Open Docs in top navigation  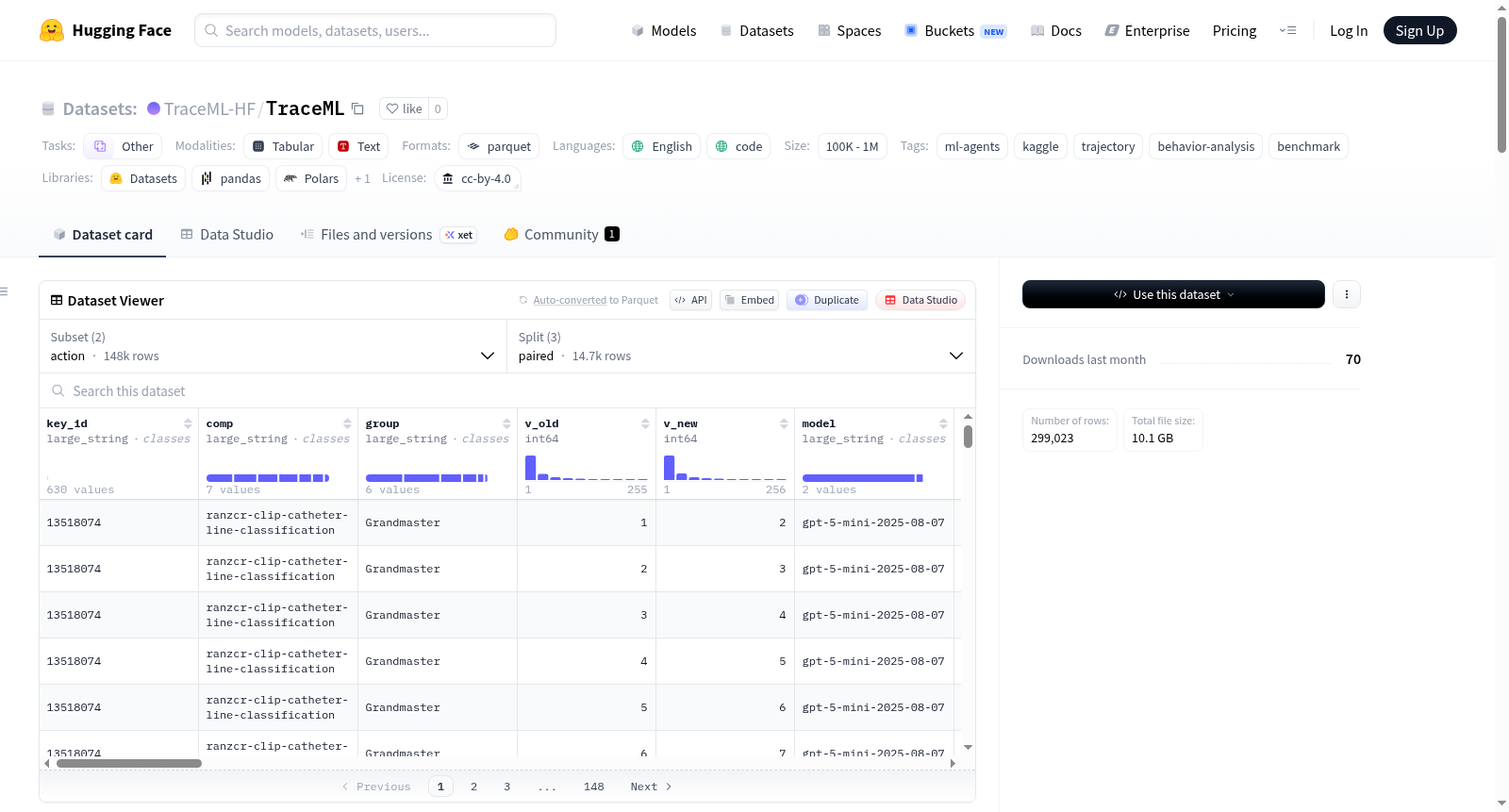click(1056, 30)
